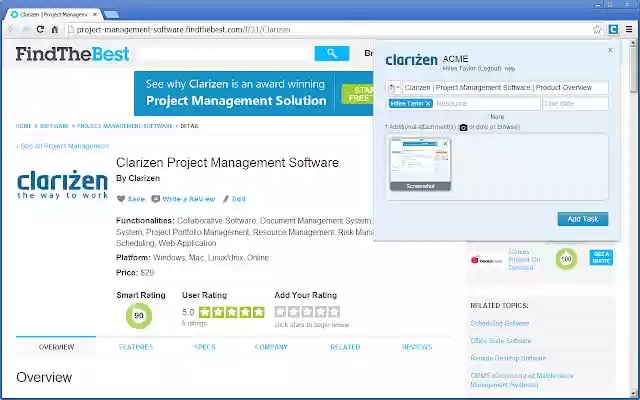Rate with the first empty star in Add Your Rating
Viewport: 640px width, 400px height.
pyautogui.click(x=280, y=312)
